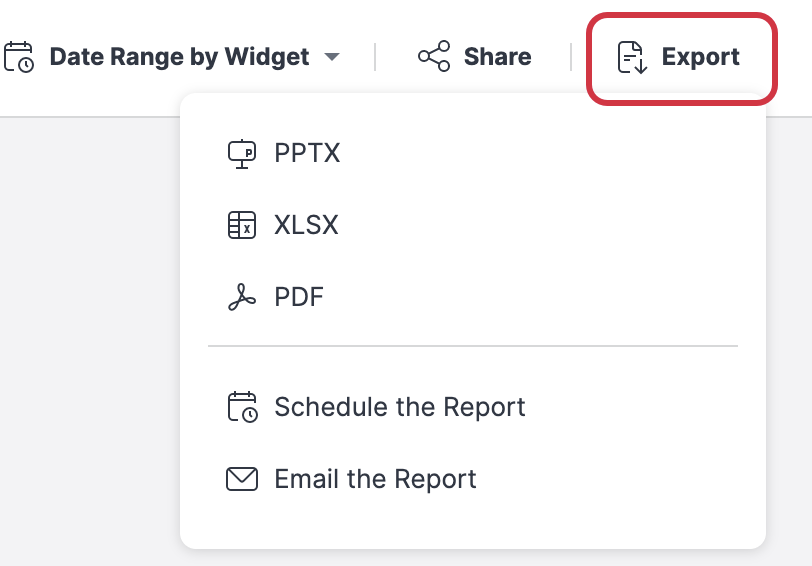Click the XLSX spreadsheet icon
812x566 pixels.
click(x=242, y=225)
